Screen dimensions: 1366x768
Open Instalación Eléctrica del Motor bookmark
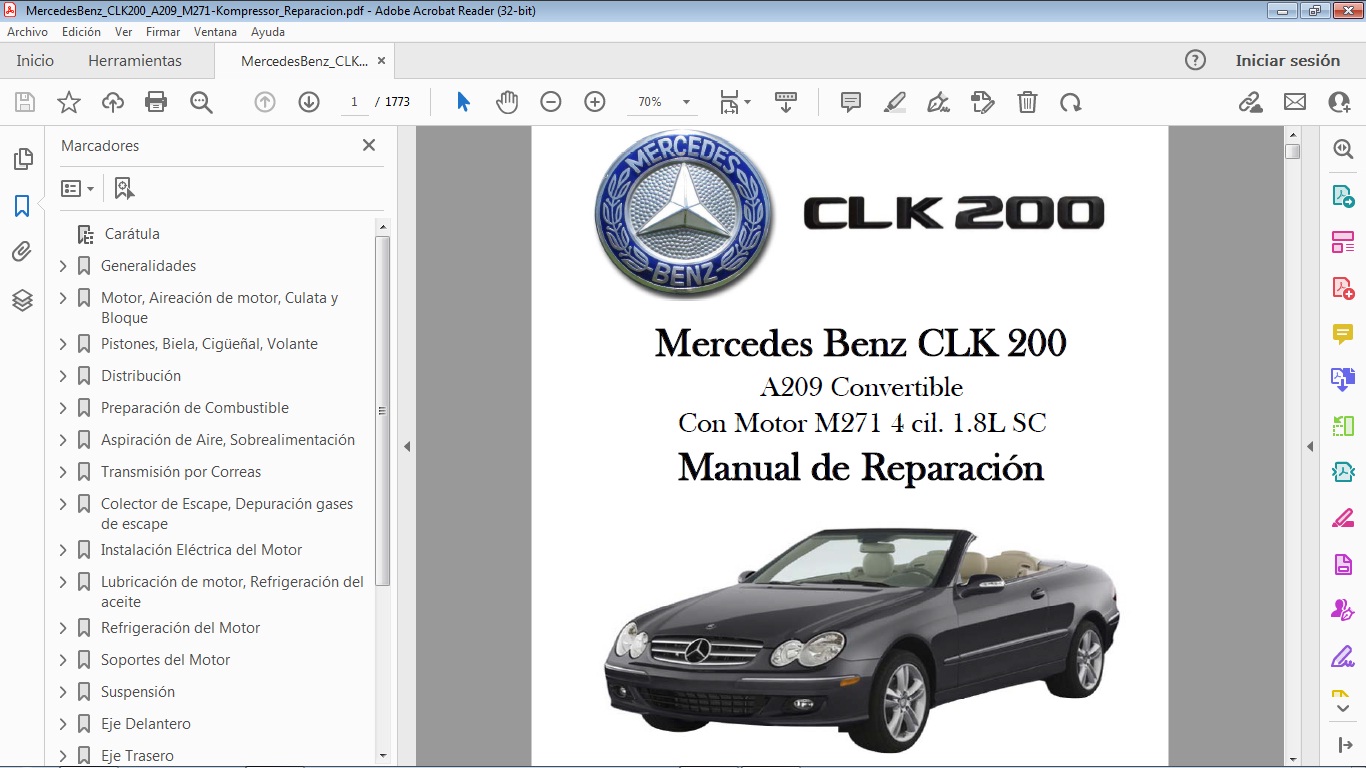tap(201, 550)
